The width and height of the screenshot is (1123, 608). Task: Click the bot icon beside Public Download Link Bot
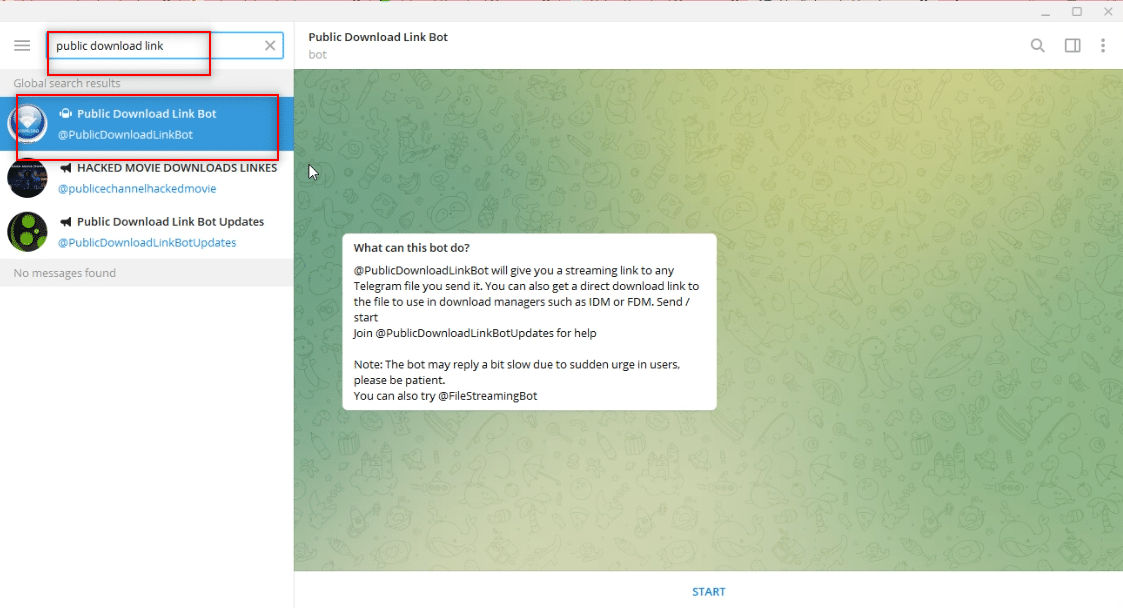(x=65, y=113)
